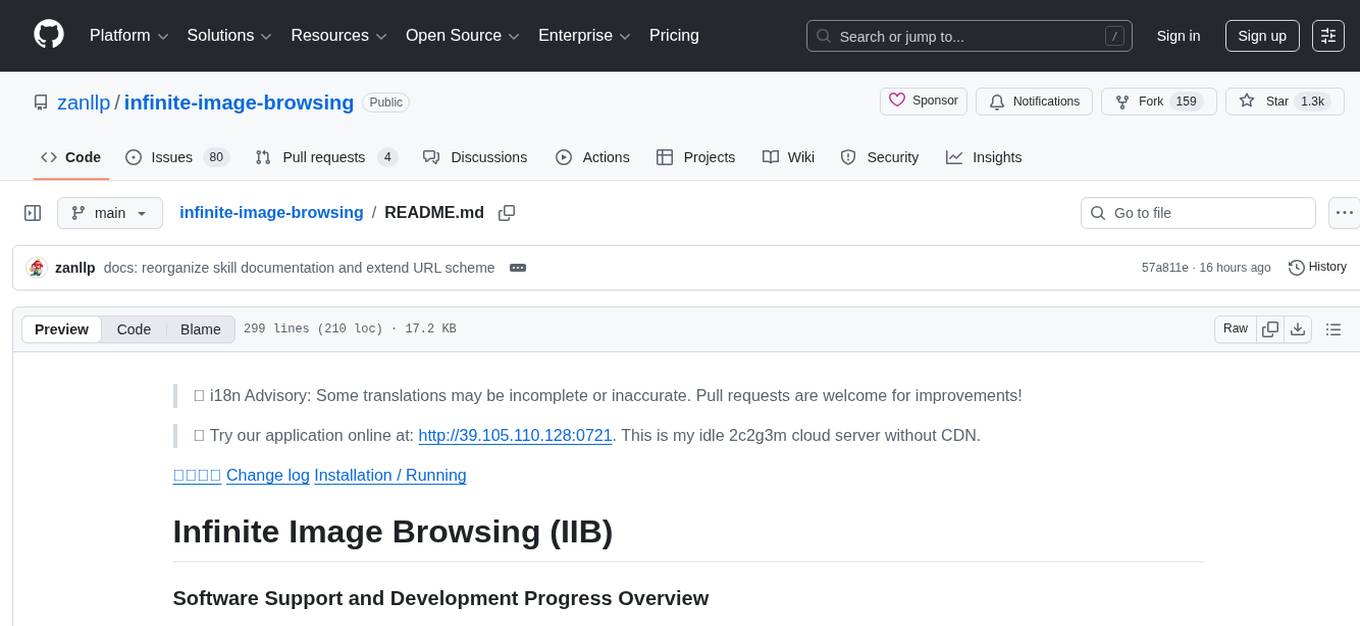Viewport: 1360px width, 626px height.
Task: Click the Go to file search field
Action: tap(1197, 212)
